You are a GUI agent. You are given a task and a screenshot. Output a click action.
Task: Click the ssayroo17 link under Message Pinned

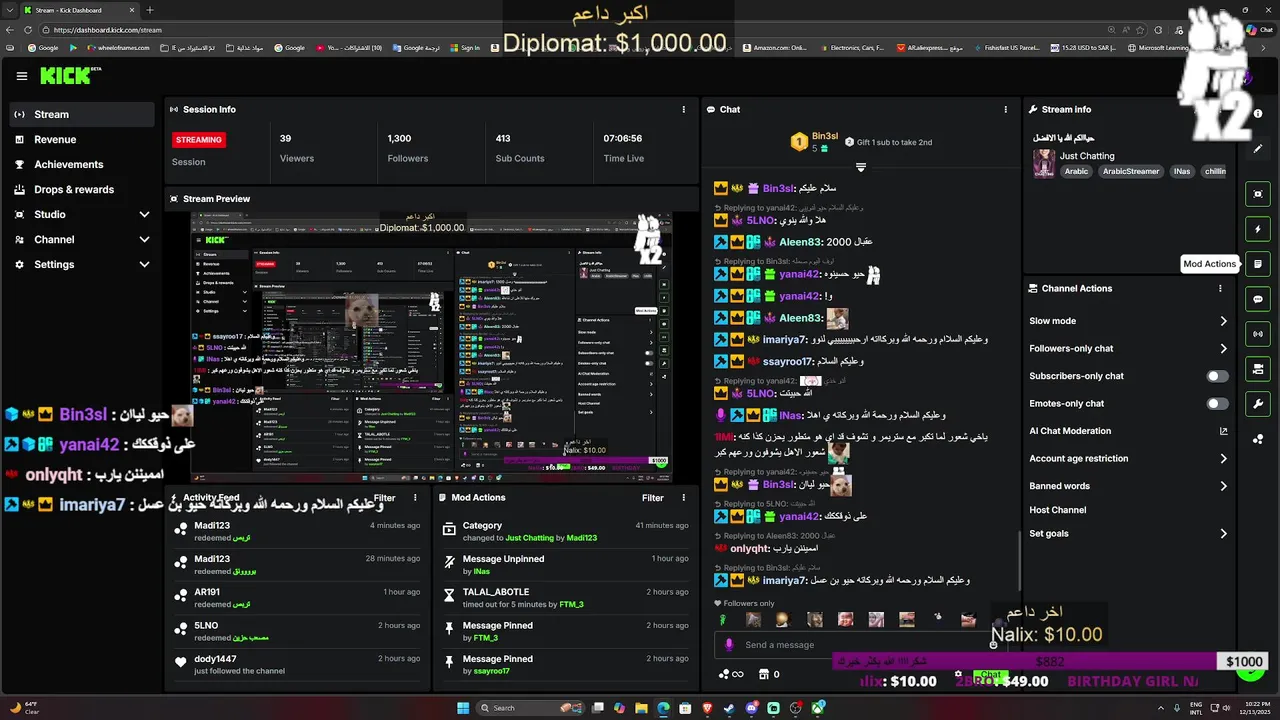tap(491, 671)
